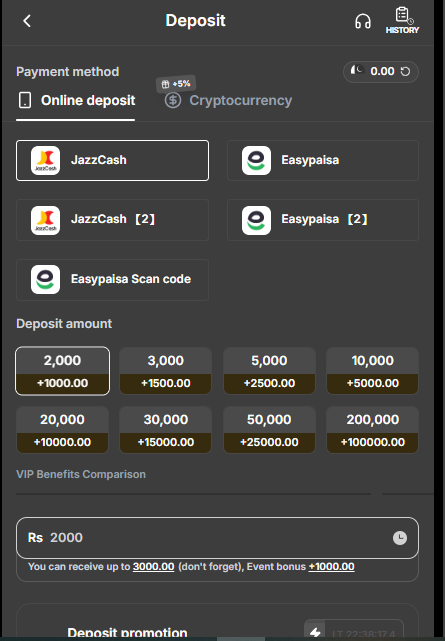Click the Payment method label
This screenshot has width=445, height=641.
click(68, 72)
